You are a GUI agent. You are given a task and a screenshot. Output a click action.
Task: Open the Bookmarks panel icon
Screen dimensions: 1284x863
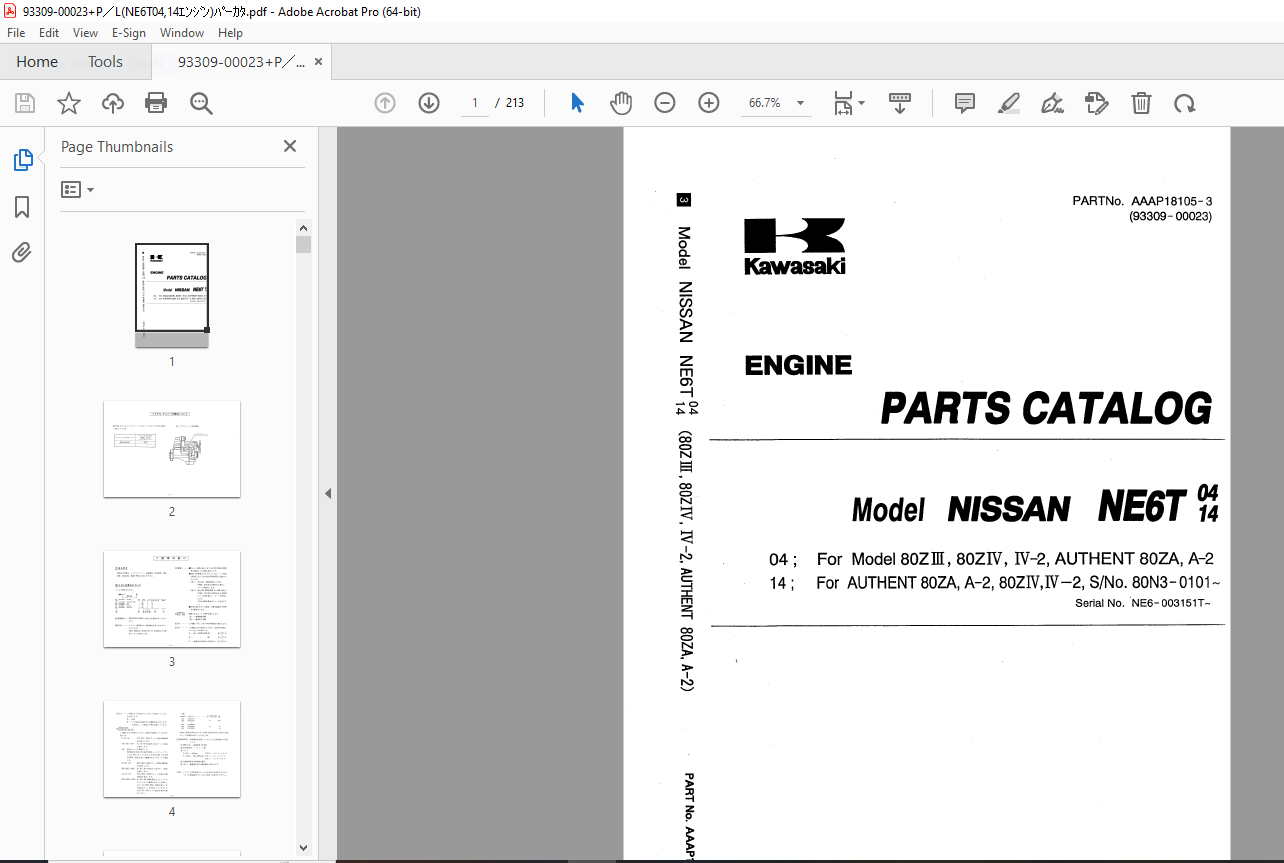[22, 207]
